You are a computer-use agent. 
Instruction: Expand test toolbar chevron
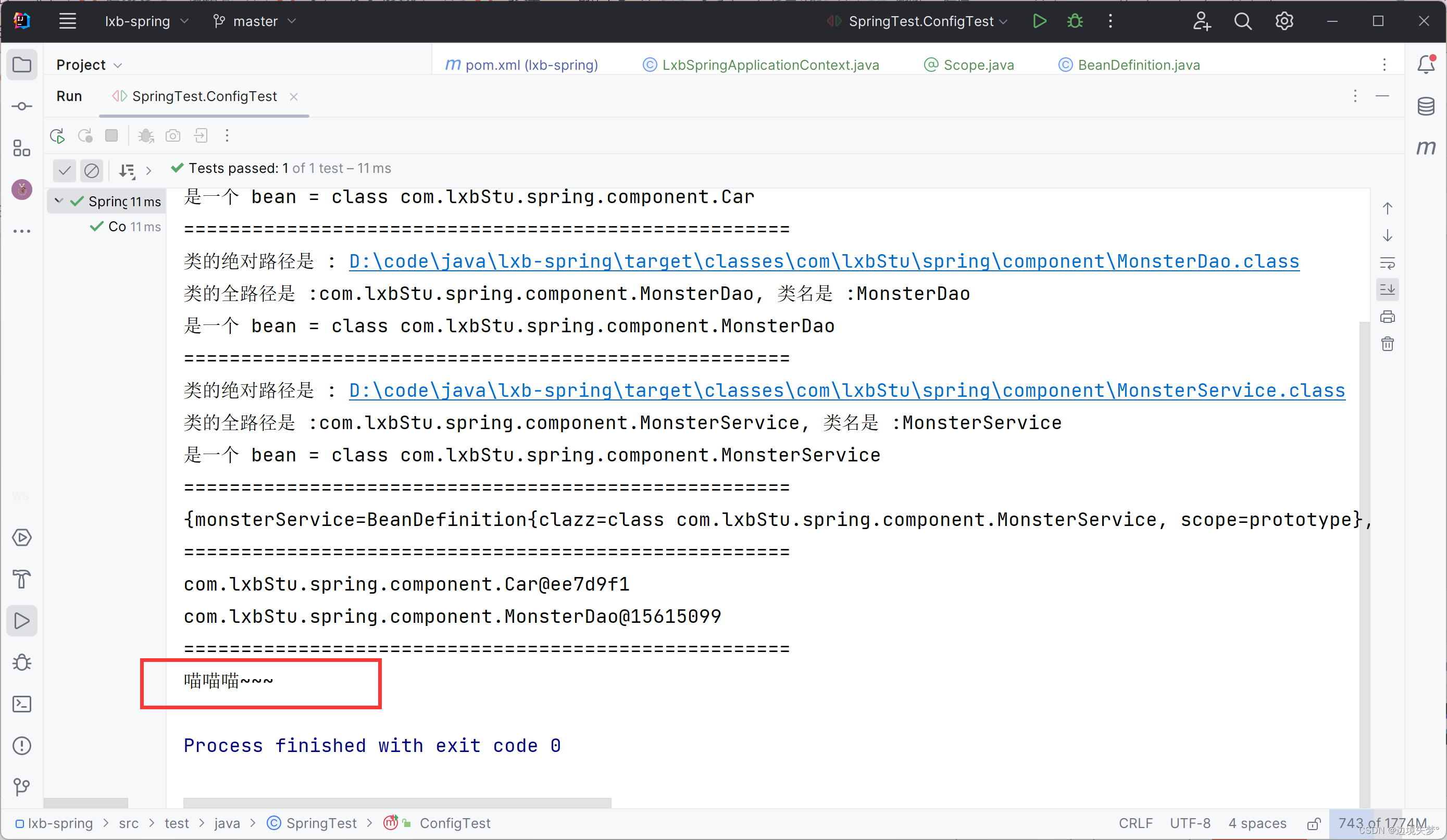pos(149,170)
